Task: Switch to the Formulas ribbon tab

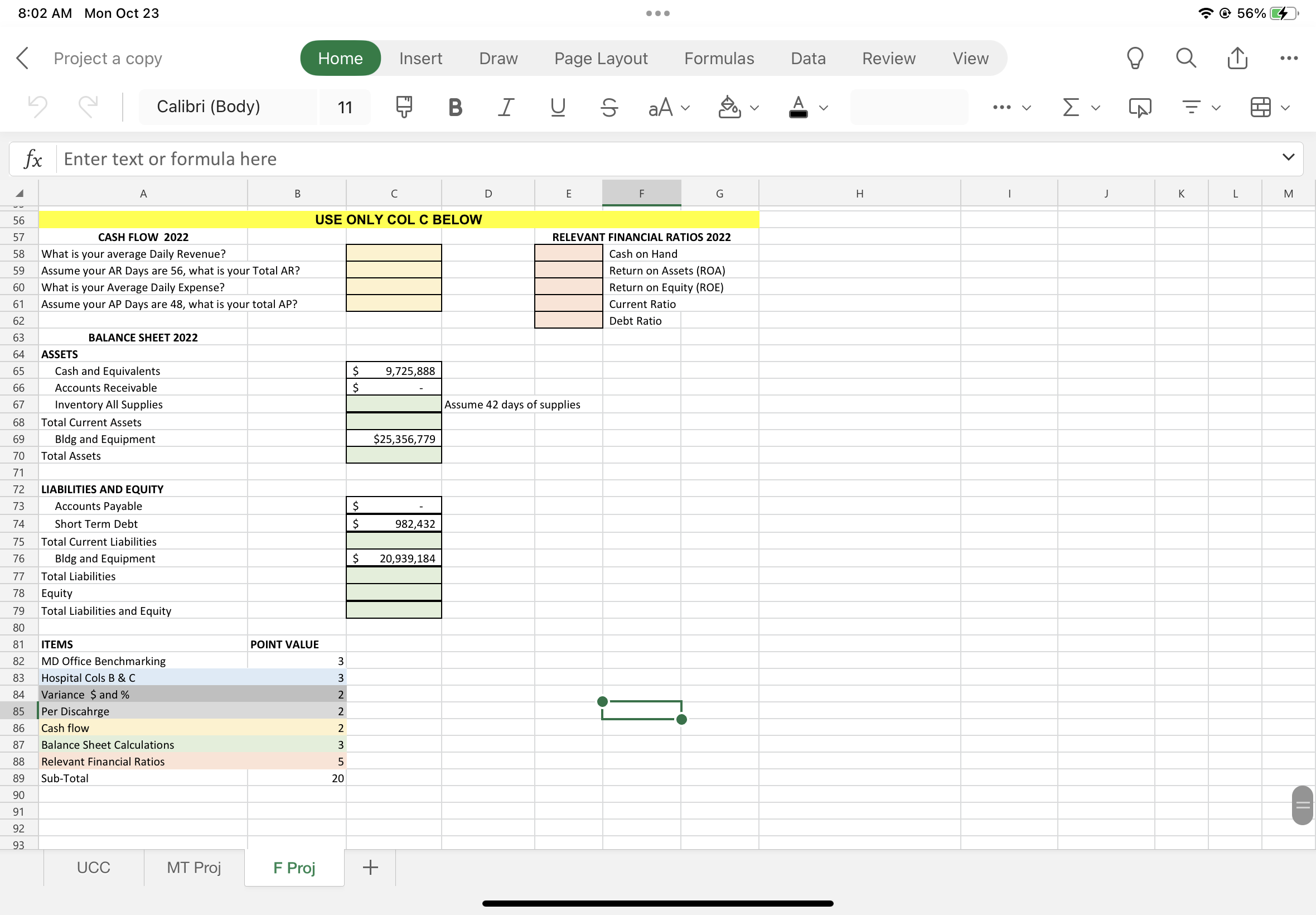Action: pos(719,57)
